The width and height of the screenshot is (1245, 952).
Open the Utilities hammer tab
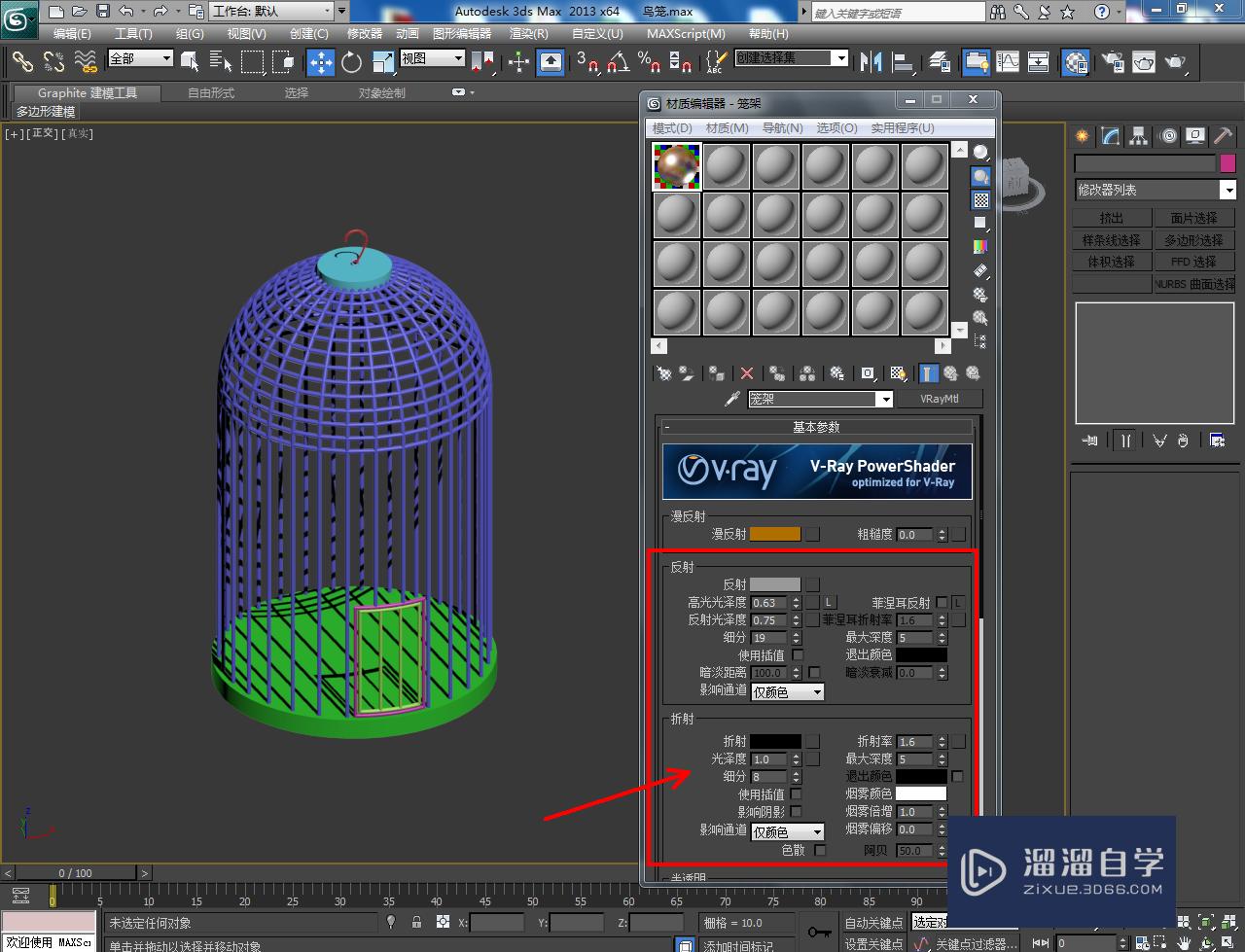pyautogui.click(x=1224, y=136)
